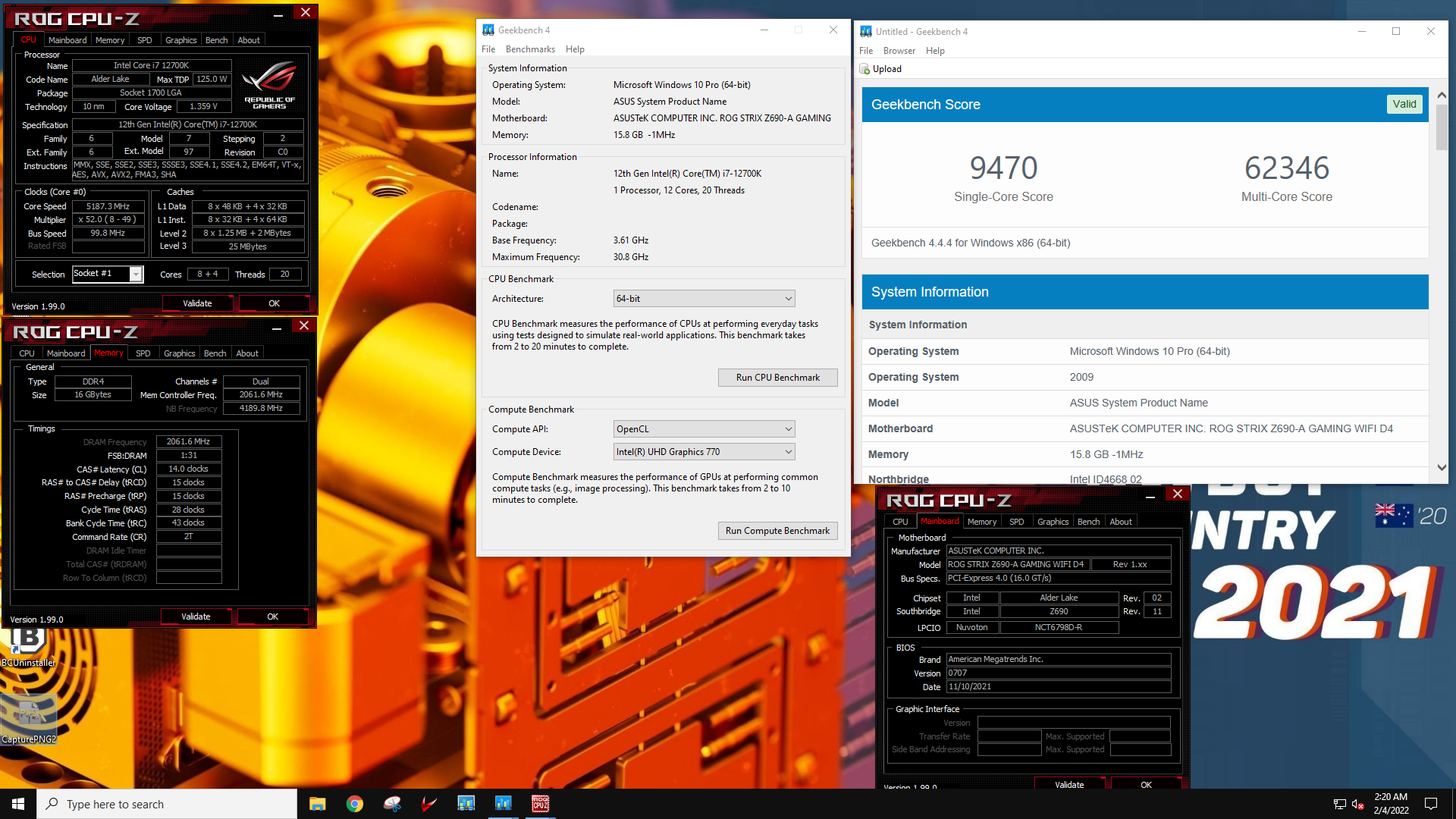Viewport: 1456px width, 819px height.
Task: Minimize top-left ROG CPU-Z window
Action: [278, 13]
